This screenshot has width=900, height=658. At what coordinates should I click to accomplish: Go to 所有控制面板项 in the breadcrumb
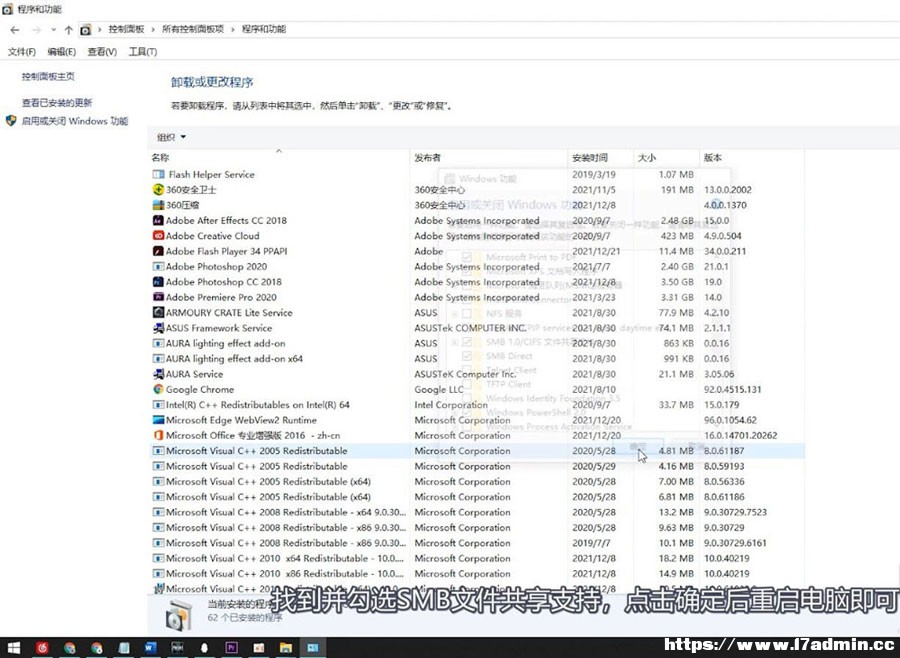click(x=193, y=29)
